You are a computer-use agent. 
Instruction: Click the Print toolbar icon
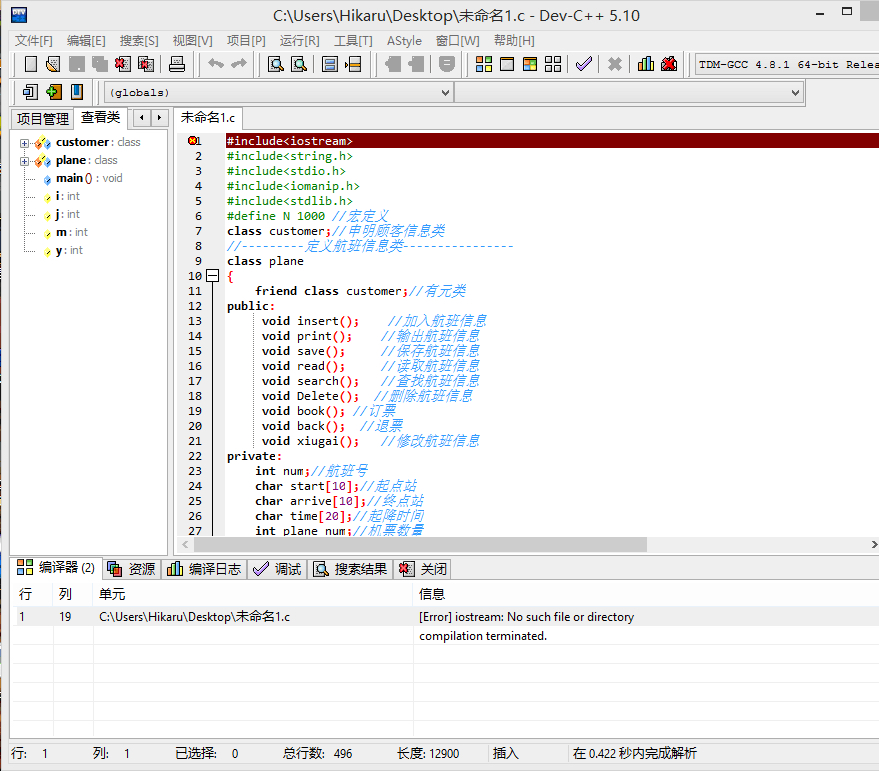tap(177, 64)
